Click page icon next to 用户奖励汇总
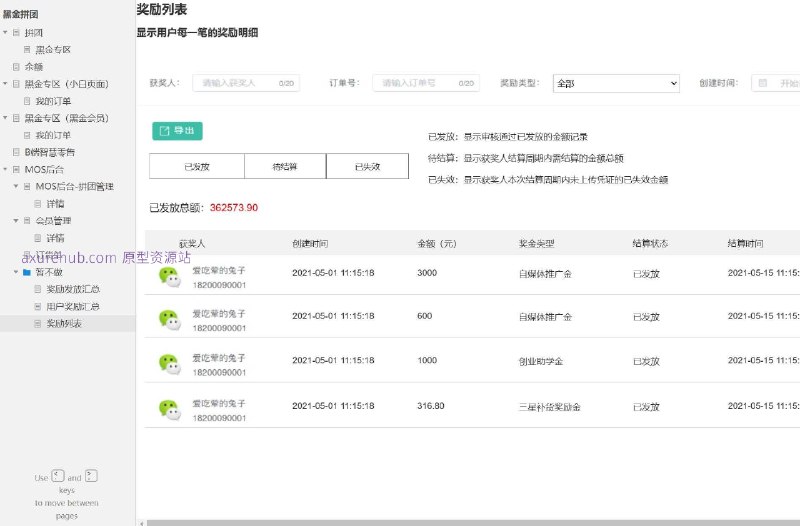 (x=38, y=307)
